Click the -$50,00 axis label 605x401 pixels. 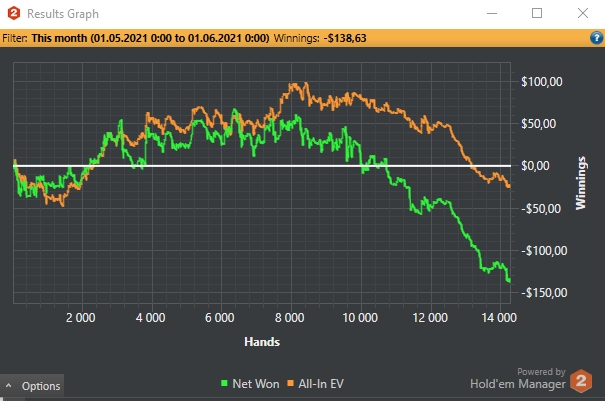[x=541, y=208]
